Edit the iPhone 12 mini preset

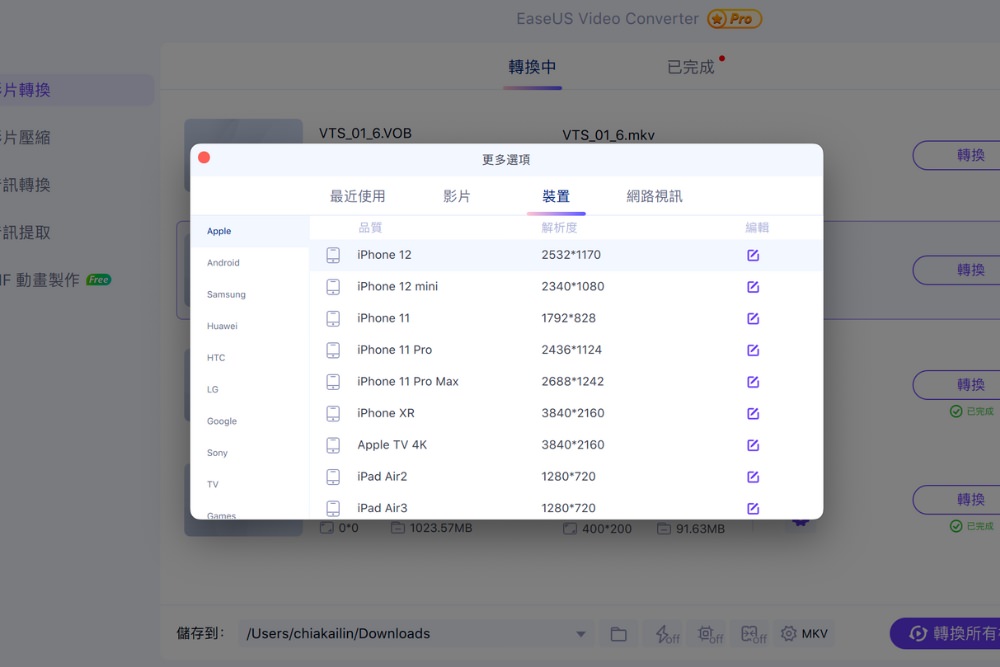click(753, 287)
